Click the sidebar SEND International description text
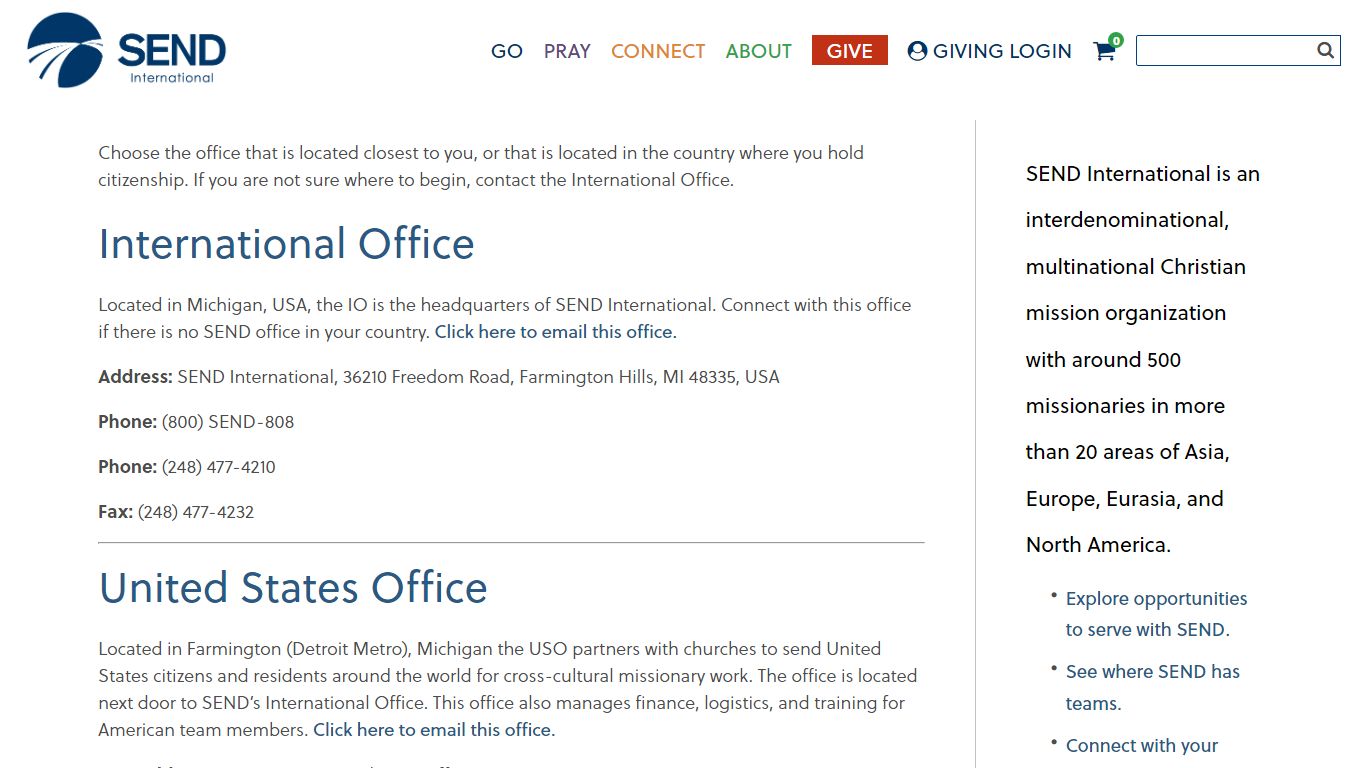The width and height of the screenshot is (1366, 768). (x=1143, y=359)
